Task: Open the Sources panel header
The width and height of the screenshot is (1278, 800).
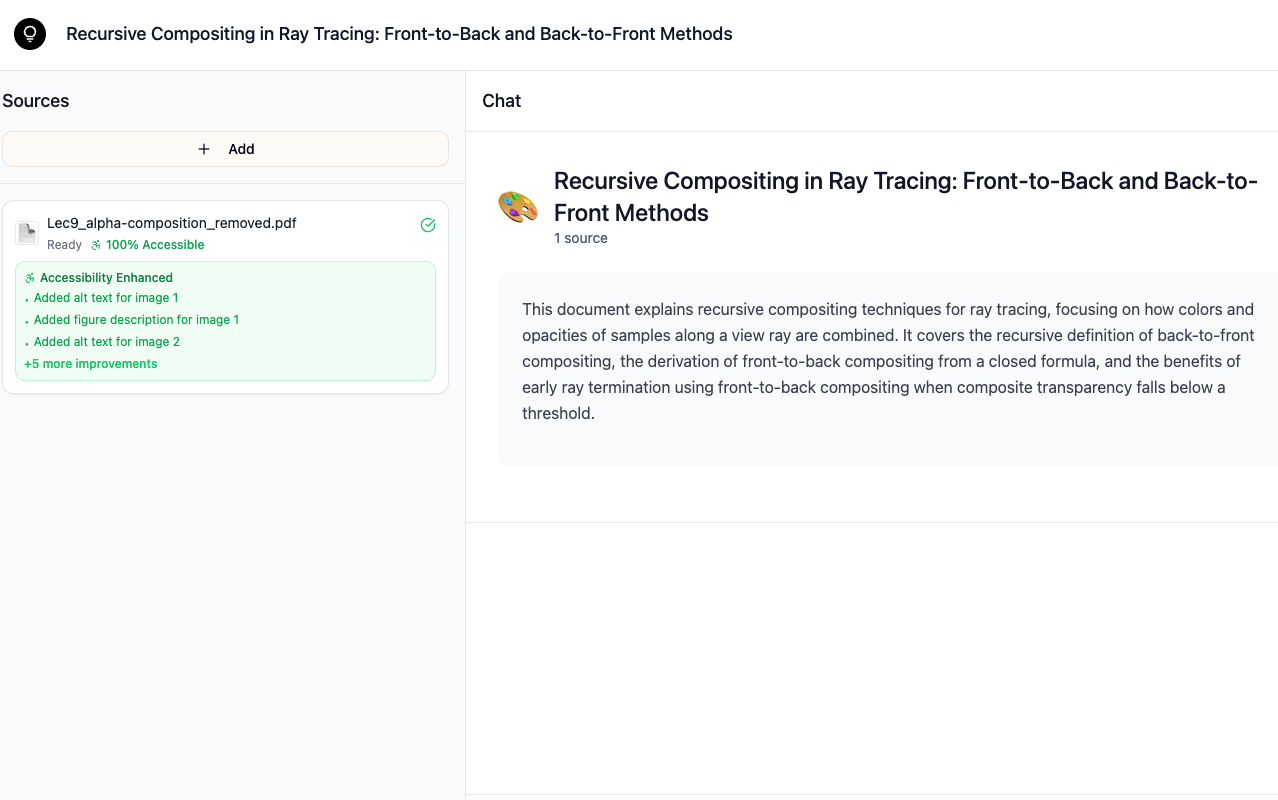Action: 36,101
